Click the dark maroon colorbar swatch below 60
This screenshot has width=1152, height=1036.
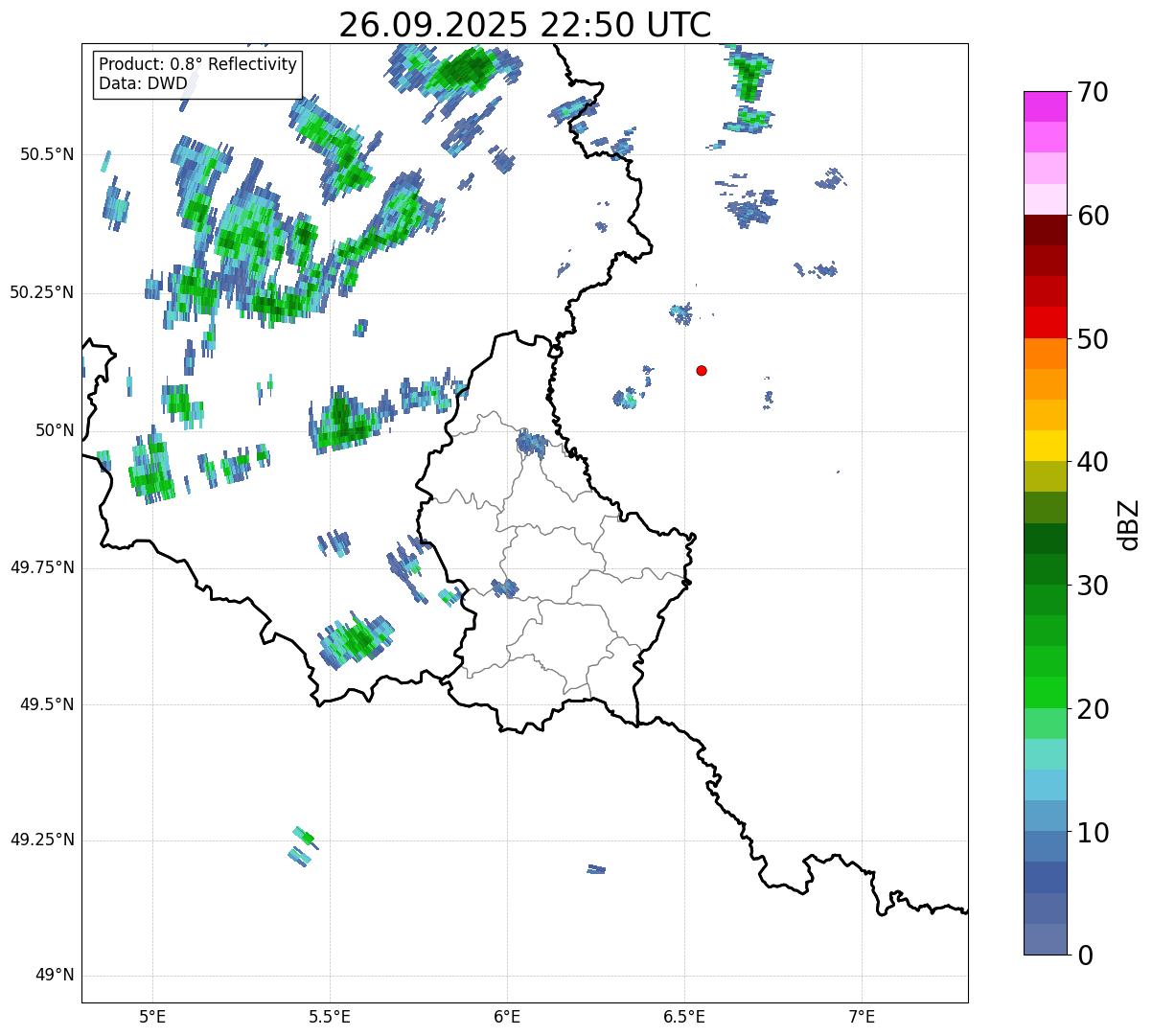(x=1045, y=230)
